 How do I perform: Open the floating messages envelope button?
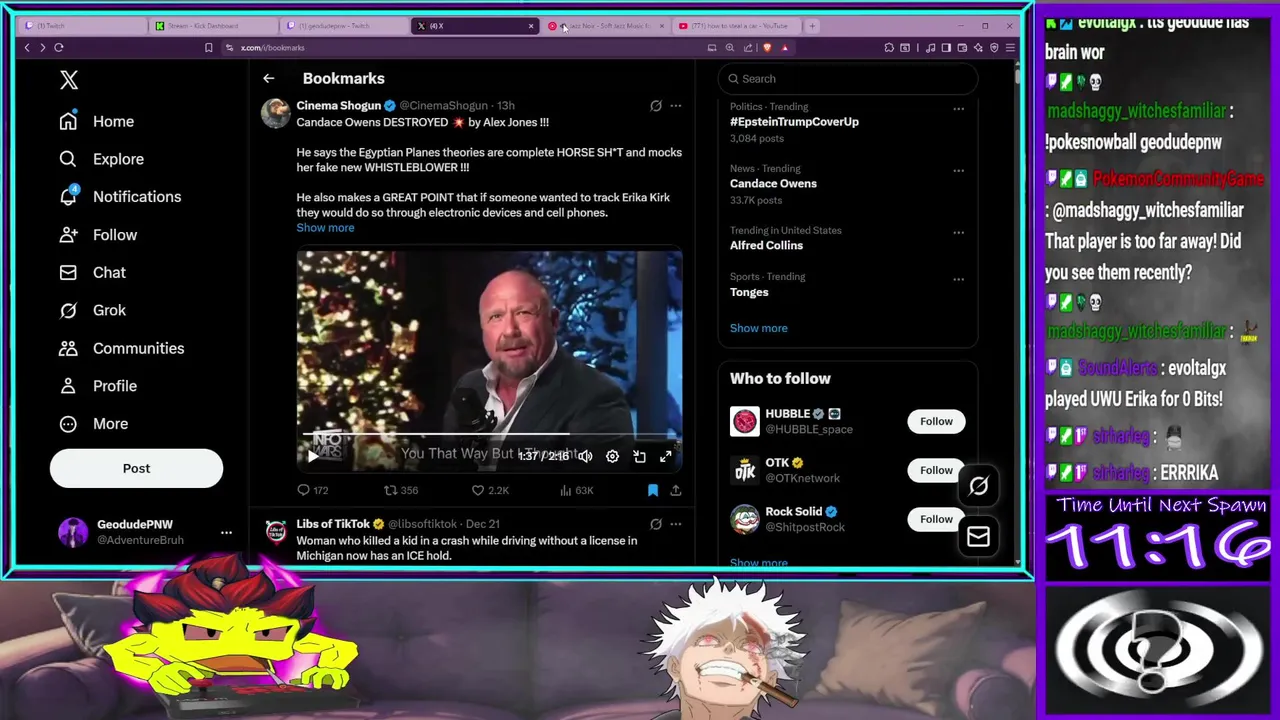pyautogui.click(x=978, y=537)
